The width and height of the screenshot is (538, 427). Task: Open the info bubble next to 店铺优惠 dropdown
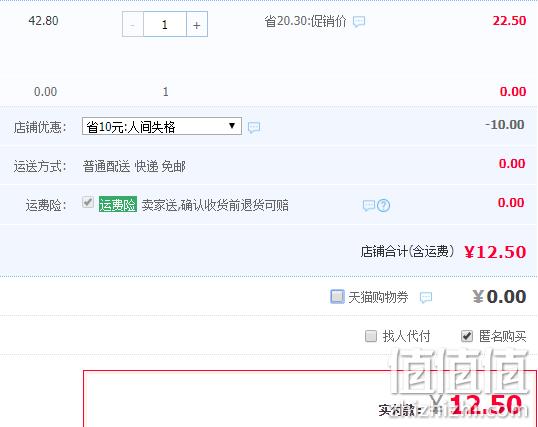[x=254, y=127]
